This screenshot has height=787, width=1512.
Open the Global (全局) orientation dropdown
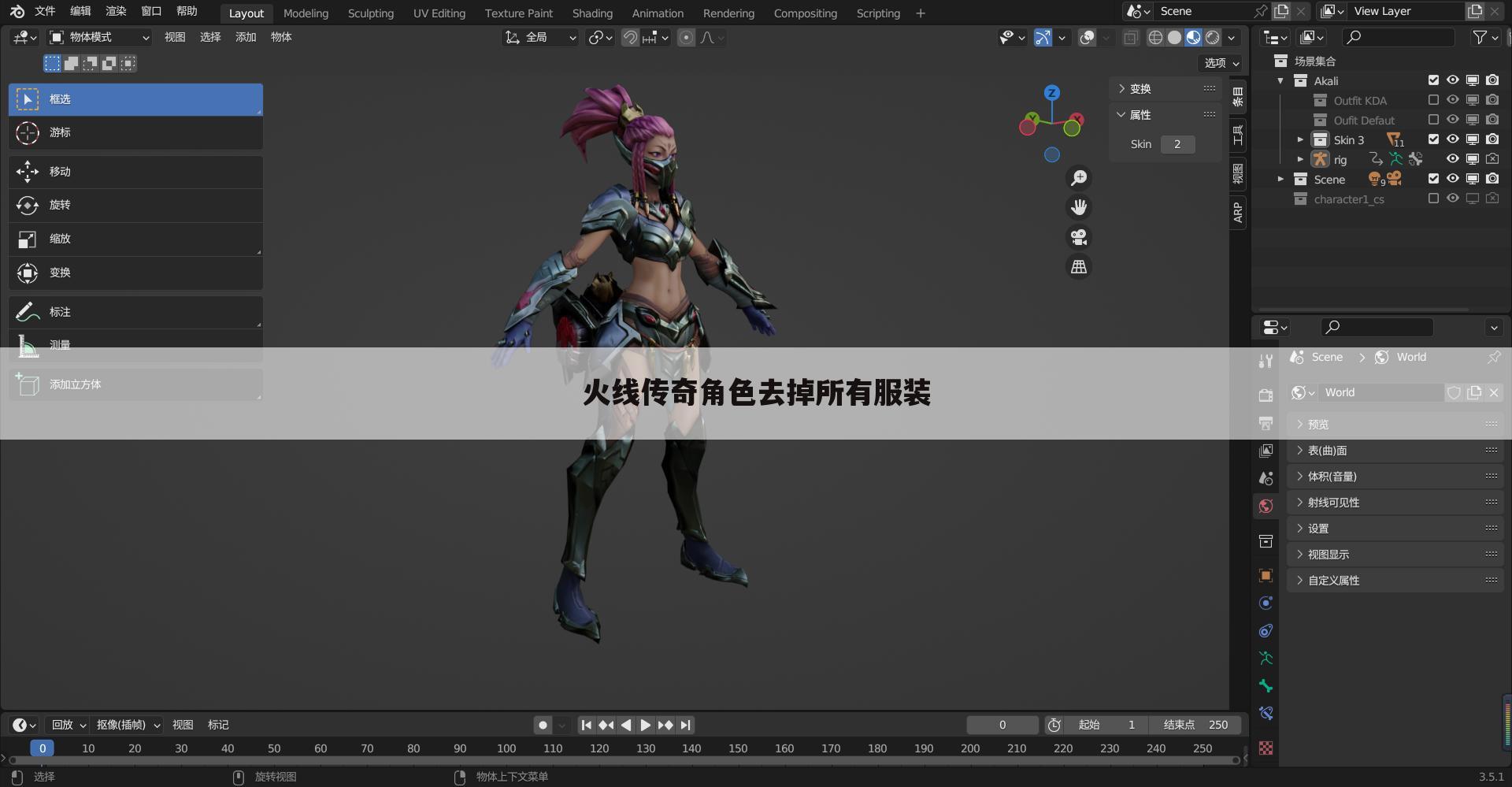[540, 37]
